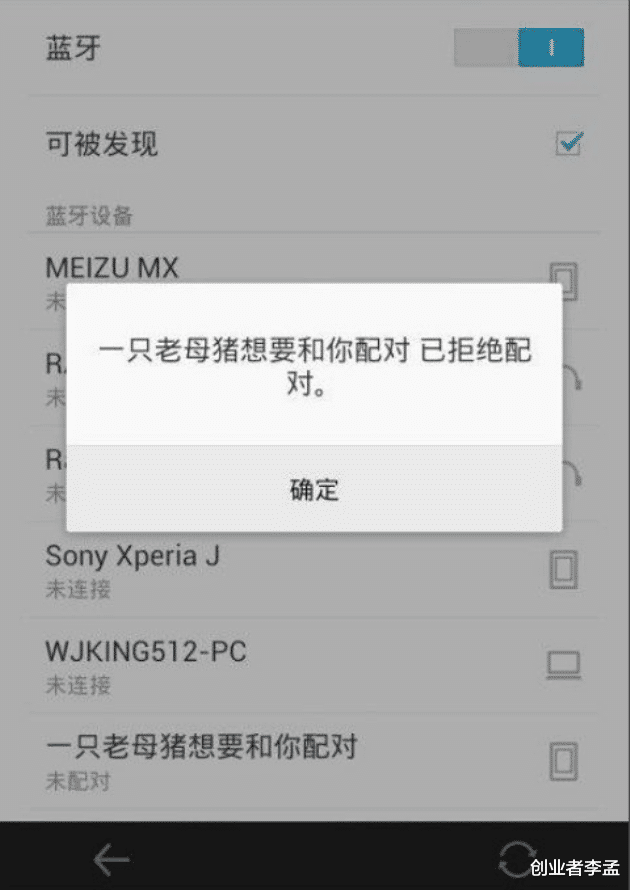Toggle the 蓝牙 Bluetooth switch off
This screenshot has width=630, height=890.
tap(519, 47)
